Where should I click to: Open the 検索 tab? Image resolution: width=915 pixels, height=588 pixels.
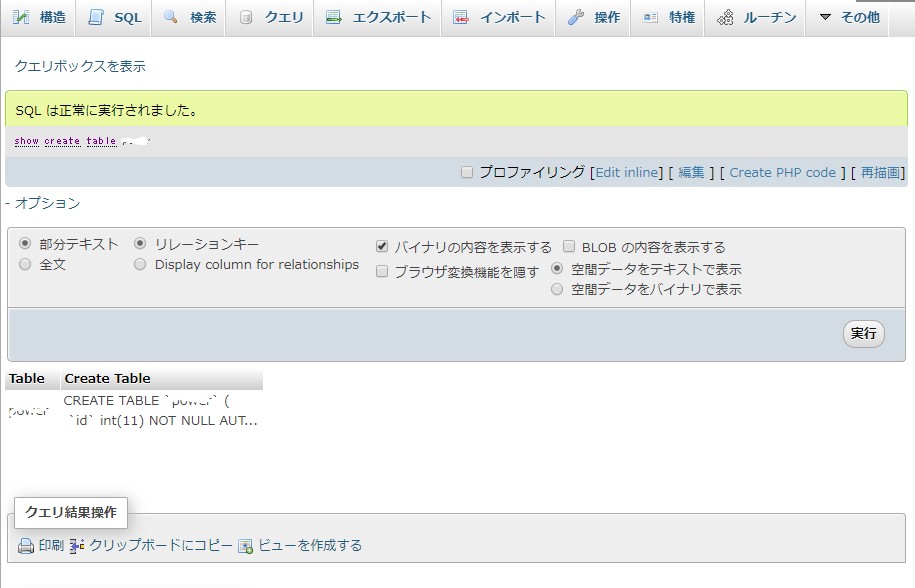[190, 18]
